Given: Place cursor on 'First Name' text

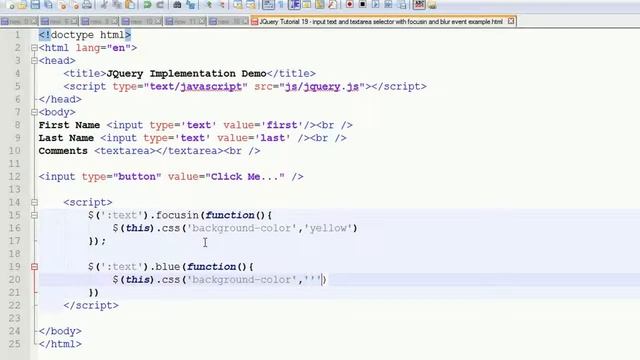Looking at the screenshot, I should click(69, 125).
